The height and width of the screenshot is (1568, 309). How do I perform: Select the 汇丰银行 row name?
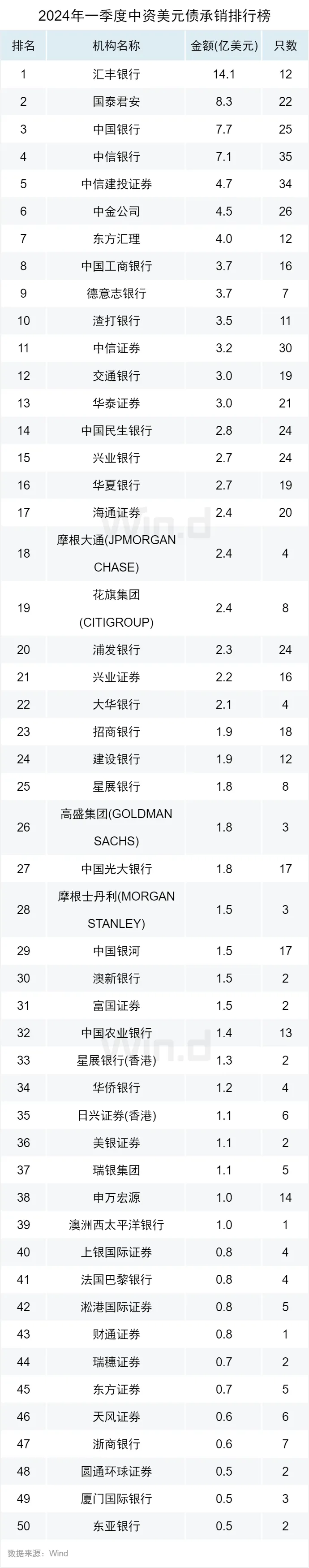[x=116, y=74]
